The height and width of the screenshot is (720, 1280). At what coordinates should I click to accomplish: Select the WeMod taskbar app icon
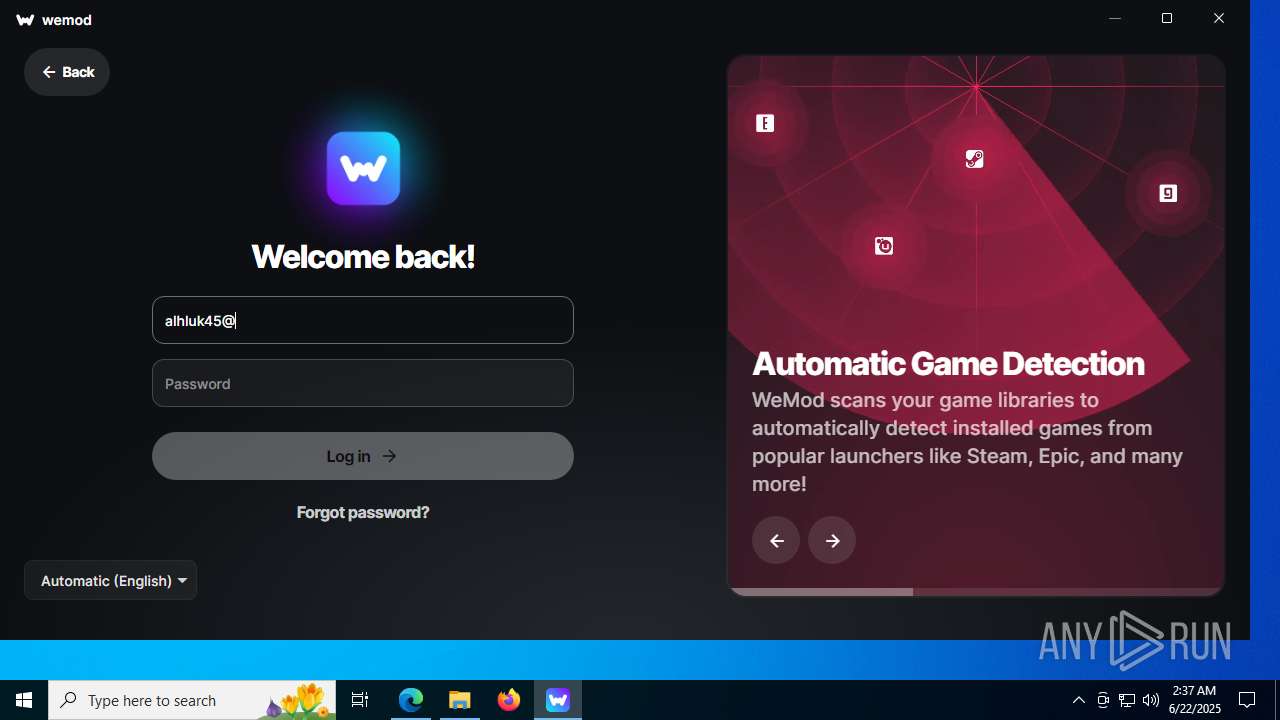[558, 700]
